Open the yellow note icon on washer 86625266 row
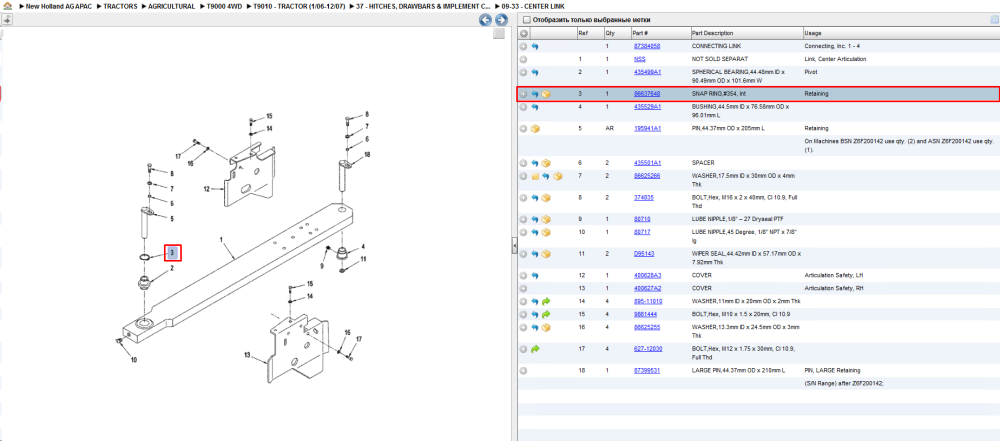Viewport: 1000px width, 441px height. click(x=535, y=176)
